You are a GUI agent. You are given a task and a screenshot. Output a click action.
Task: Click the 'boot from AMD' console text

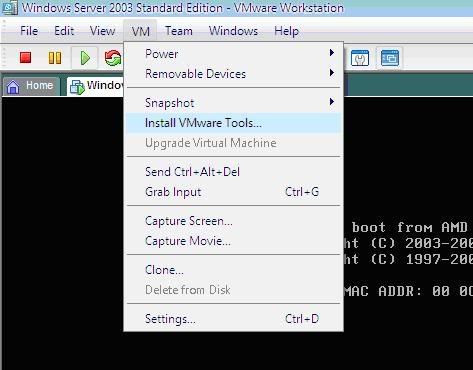(x=410, y=227)
